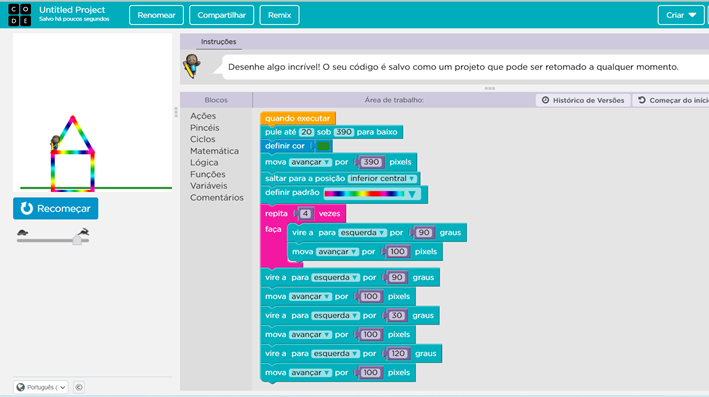
Task: Click the 390 value in mova avançar block
Action: point(371,162)
